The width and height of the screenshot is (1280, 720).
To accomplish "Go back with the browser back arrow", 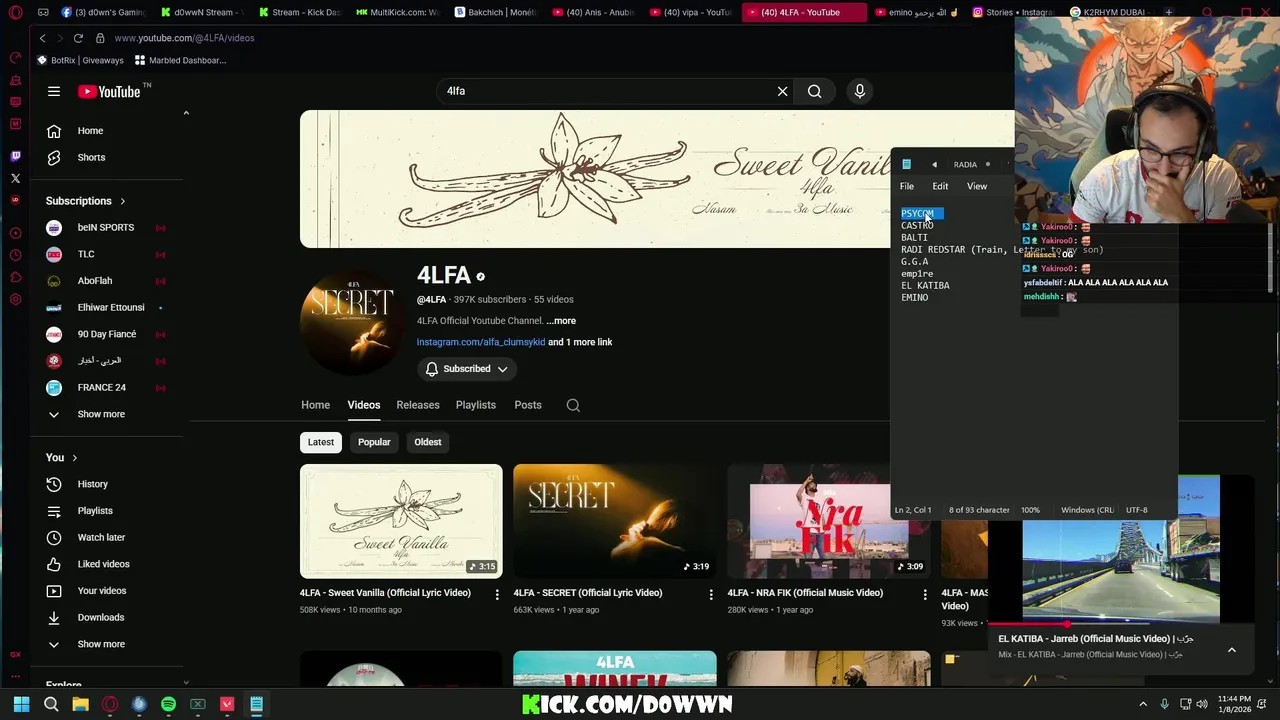I will pyautogui.click(x=42, y=38).
